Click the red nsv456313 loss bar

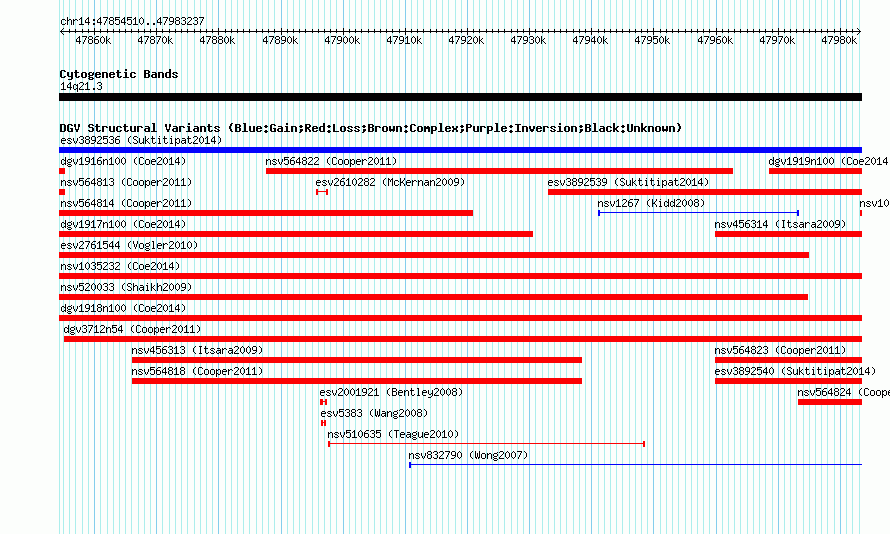pos(356,360)
